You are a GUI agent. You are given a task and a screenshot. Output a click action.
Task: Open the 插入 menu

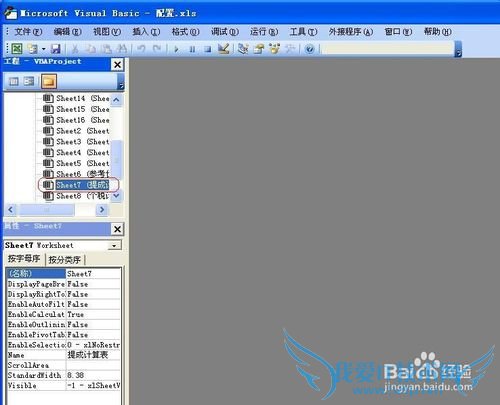[146, 32]
